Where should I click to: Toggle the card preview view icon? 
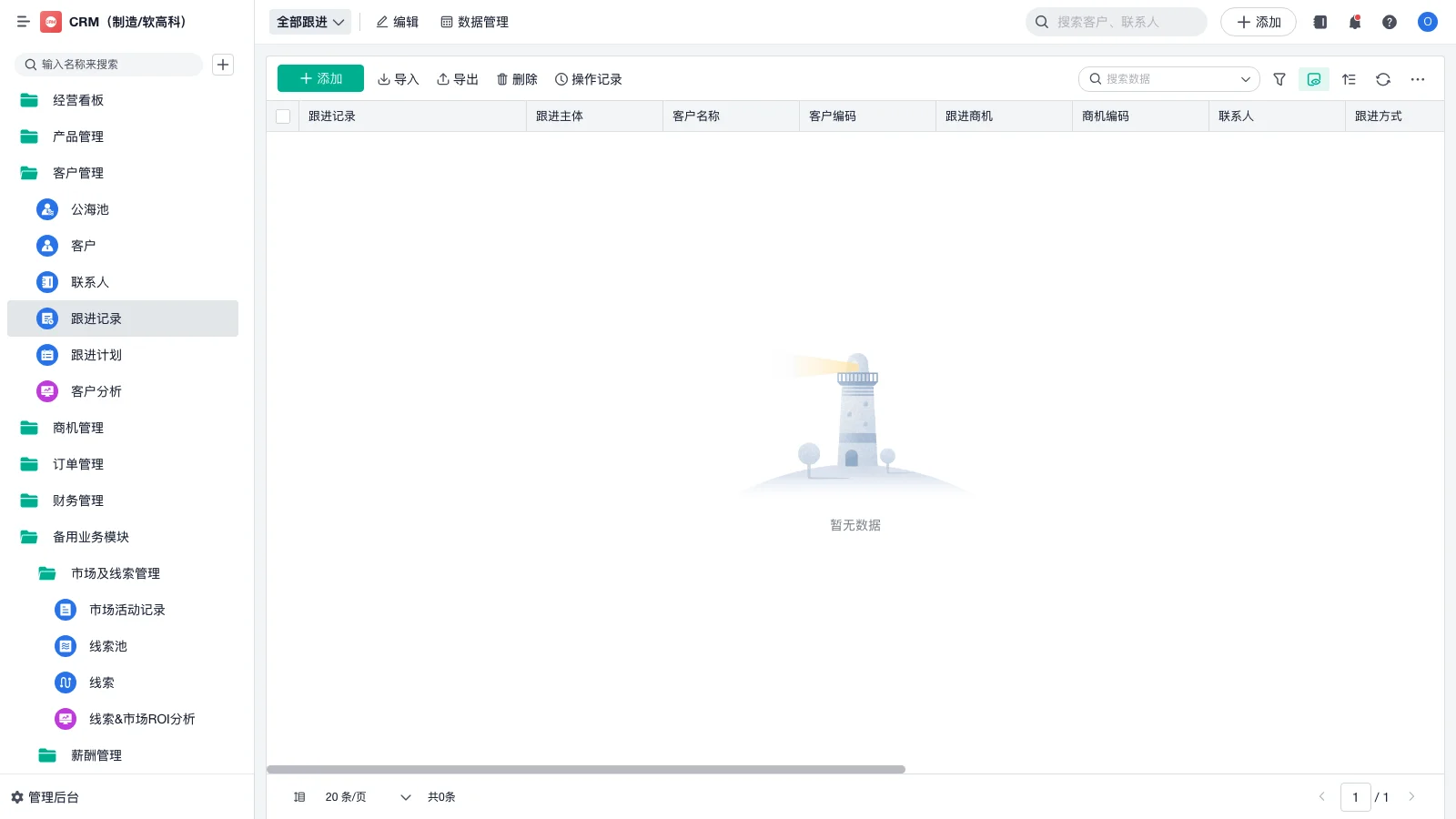coord(1313,79)
